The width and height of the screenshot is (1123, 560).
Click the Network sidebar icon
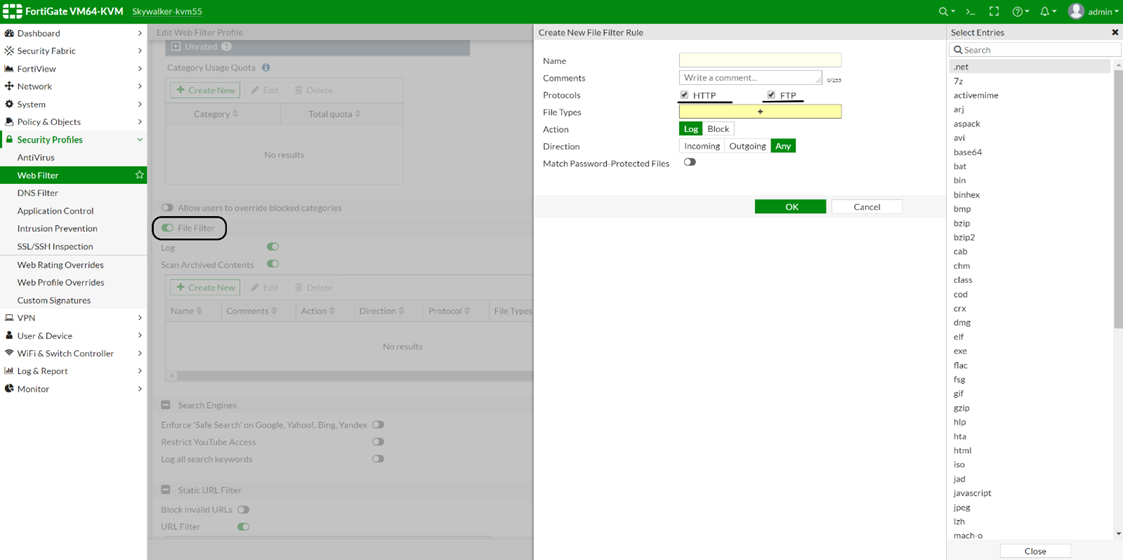[9, 86]
